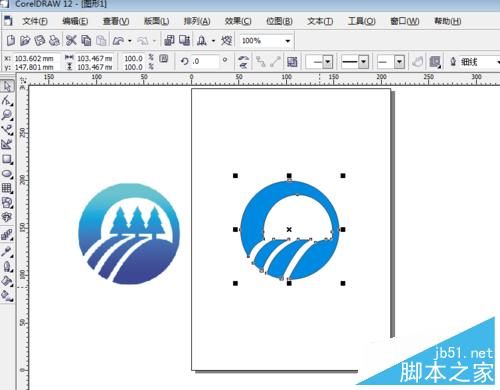Select the Zoom tool in toolbox
Screen dimensions: 500x390
(x=7, y=115)
